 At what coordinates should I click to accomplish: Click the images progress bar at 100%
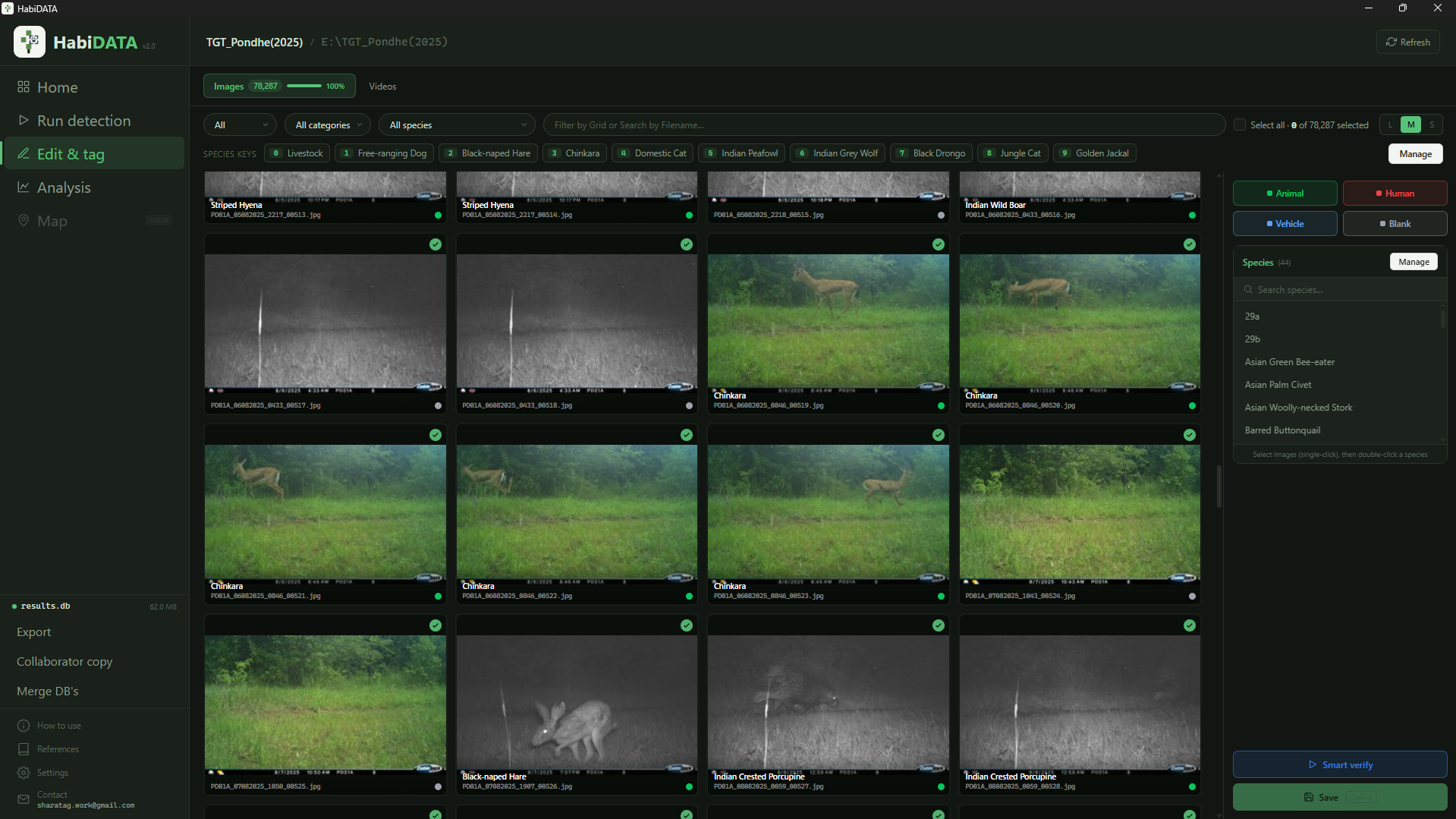pyautogui.click(x=304, y=86)
